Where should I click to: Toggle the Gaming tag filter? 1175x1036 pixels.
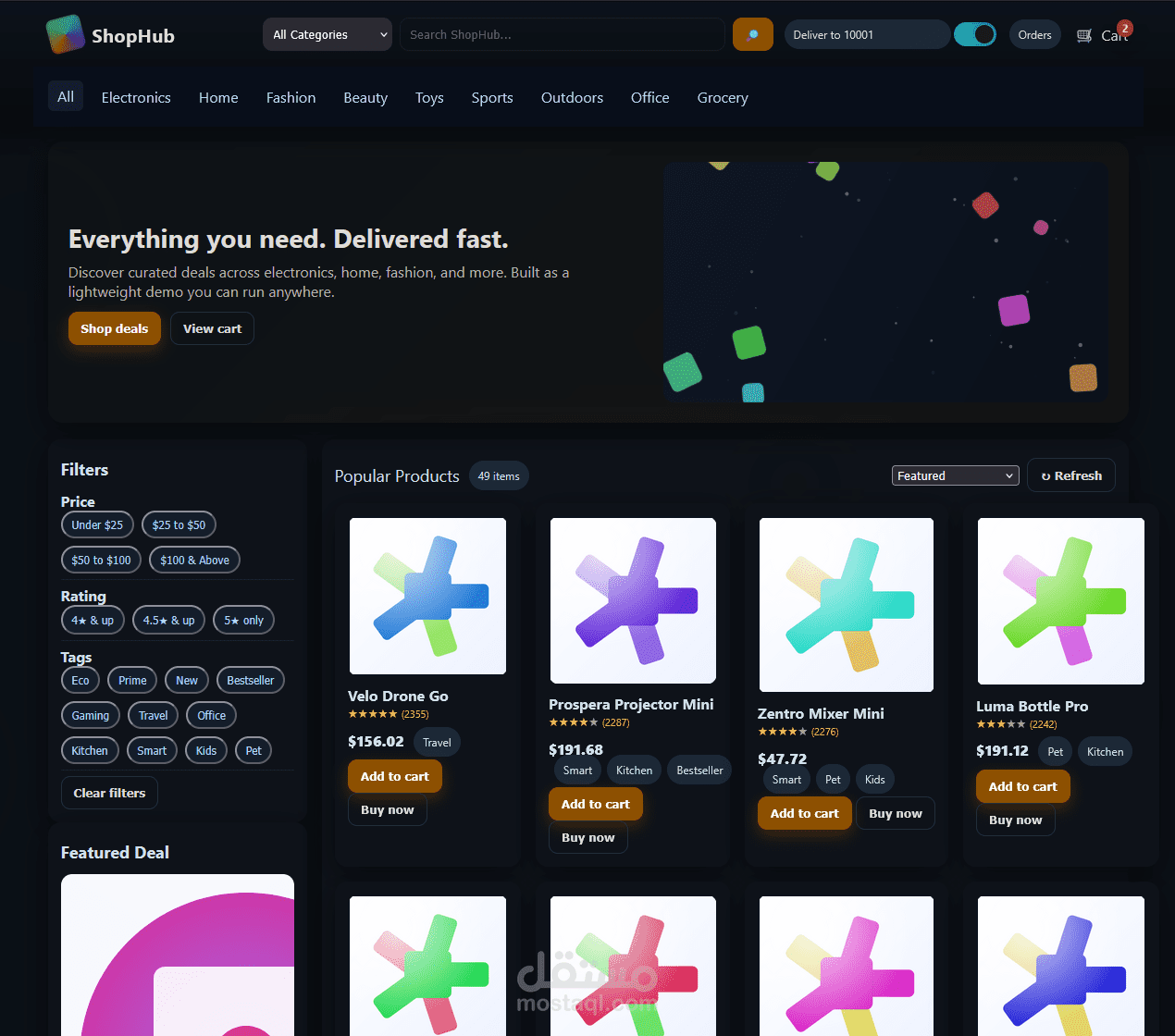click(91, 715)
